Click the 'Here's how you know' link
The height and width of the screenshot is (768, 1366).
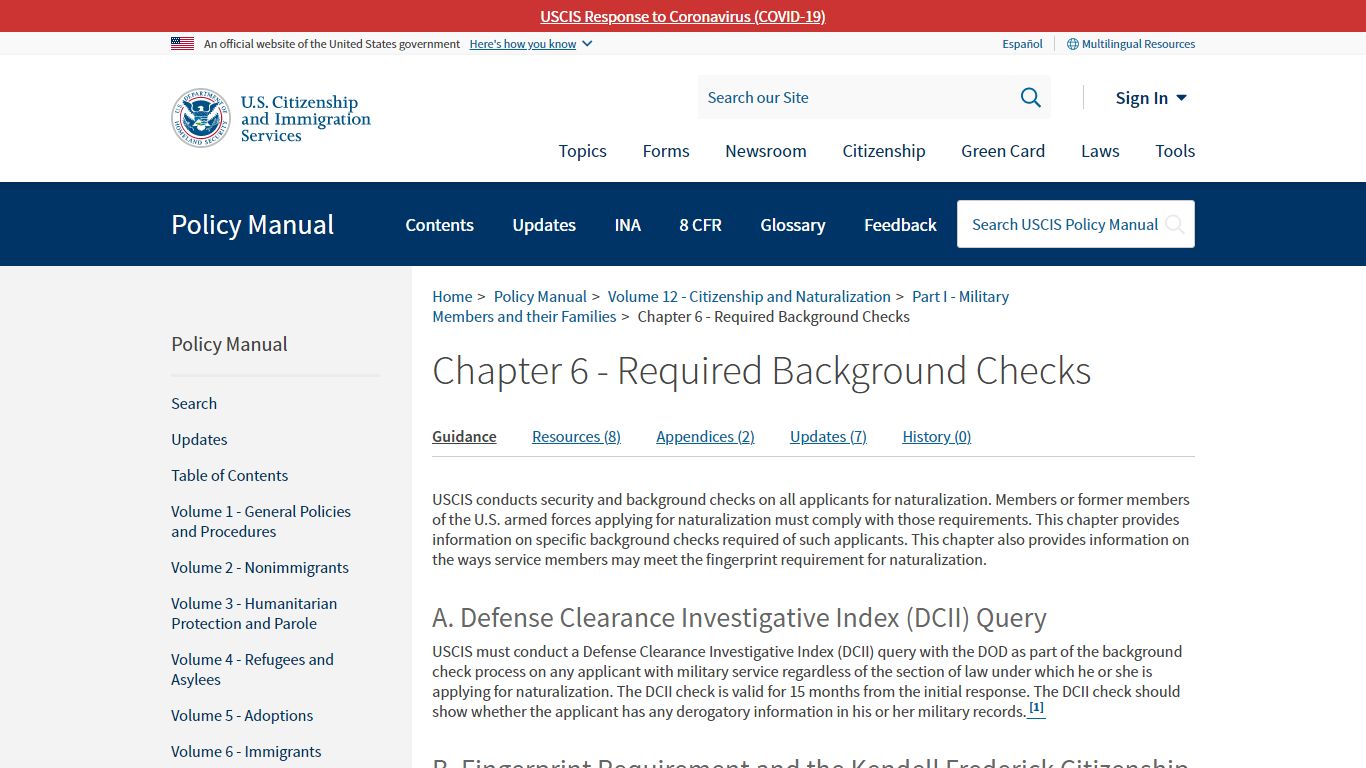tap(523, 44)
